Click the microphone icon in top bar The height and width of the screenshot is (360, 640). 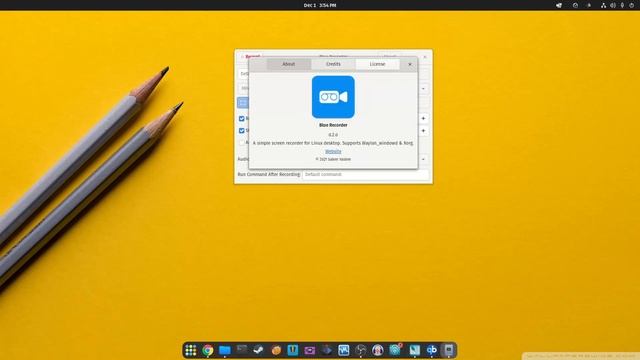[622, 5]
